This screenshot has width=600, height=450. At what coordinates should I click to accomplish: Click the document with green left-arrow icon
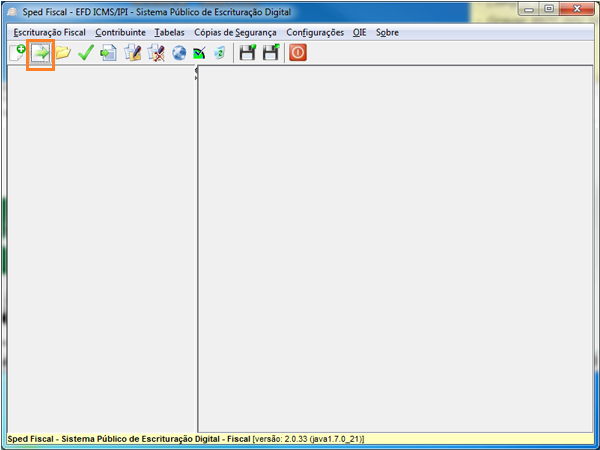pyautogui.click(x=109, y=53)
